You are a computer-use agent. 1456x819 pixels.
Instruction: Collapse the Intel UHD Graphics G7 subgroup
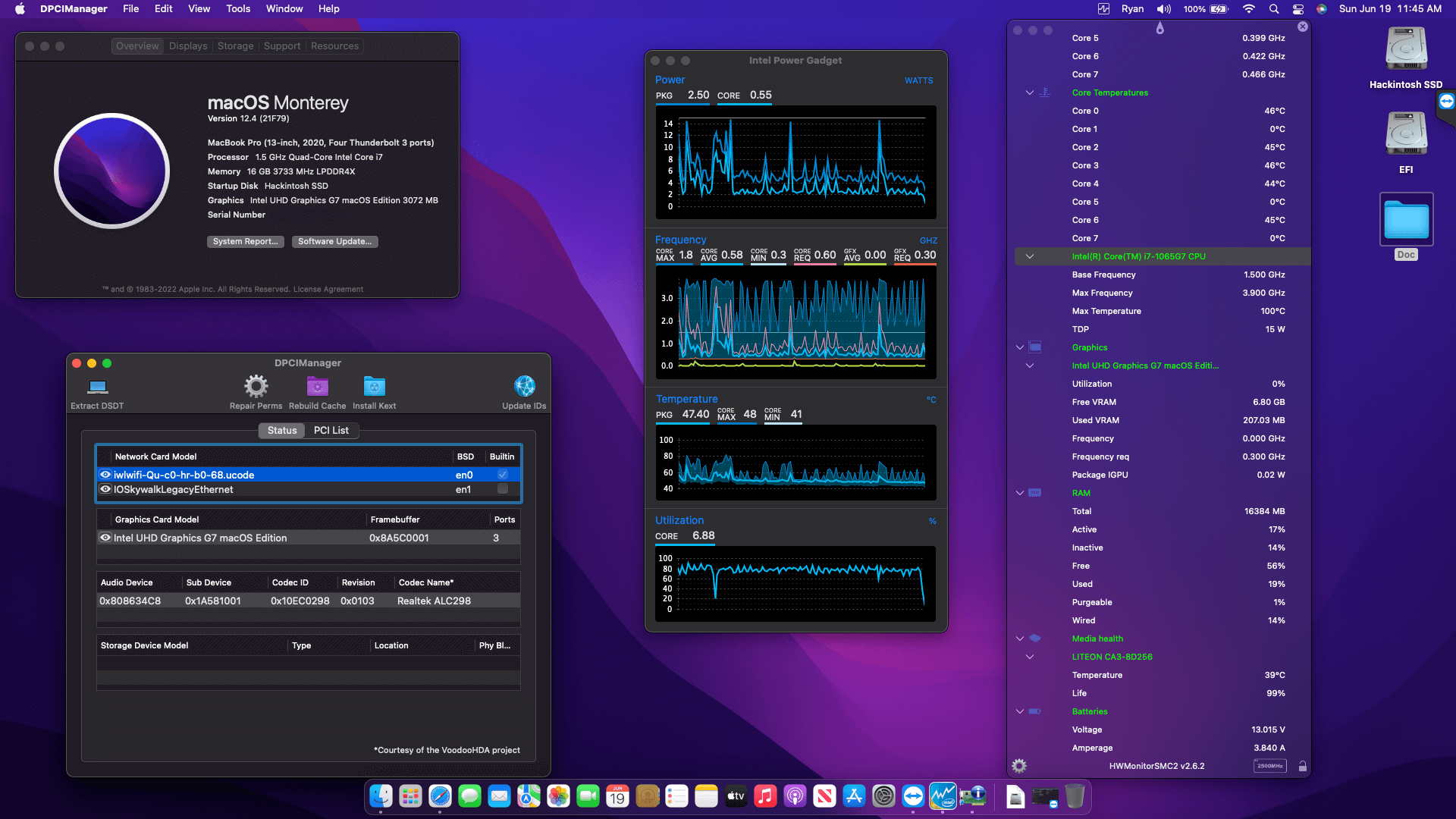click(1029, 366)
